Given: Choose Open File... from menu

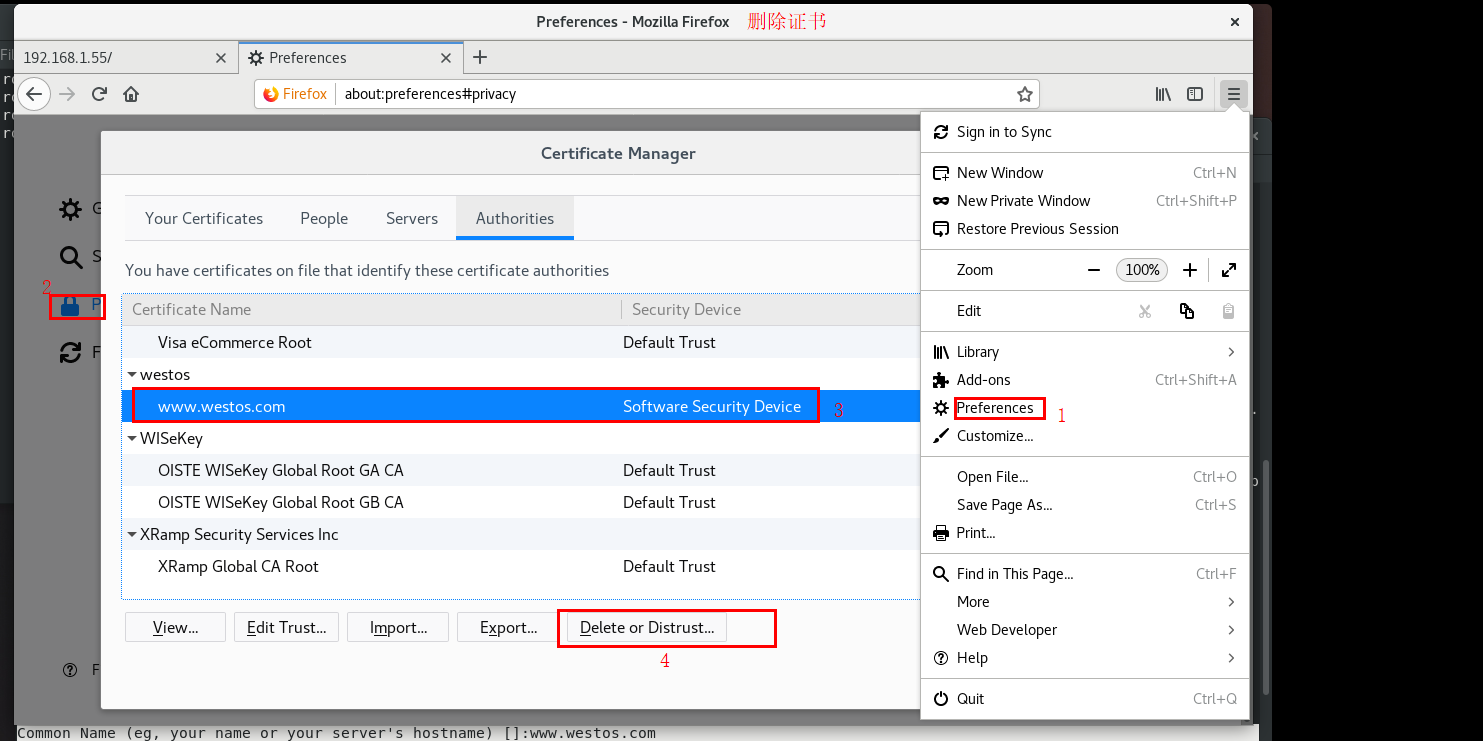Looking at the screenshot, I should [1085, 477].
